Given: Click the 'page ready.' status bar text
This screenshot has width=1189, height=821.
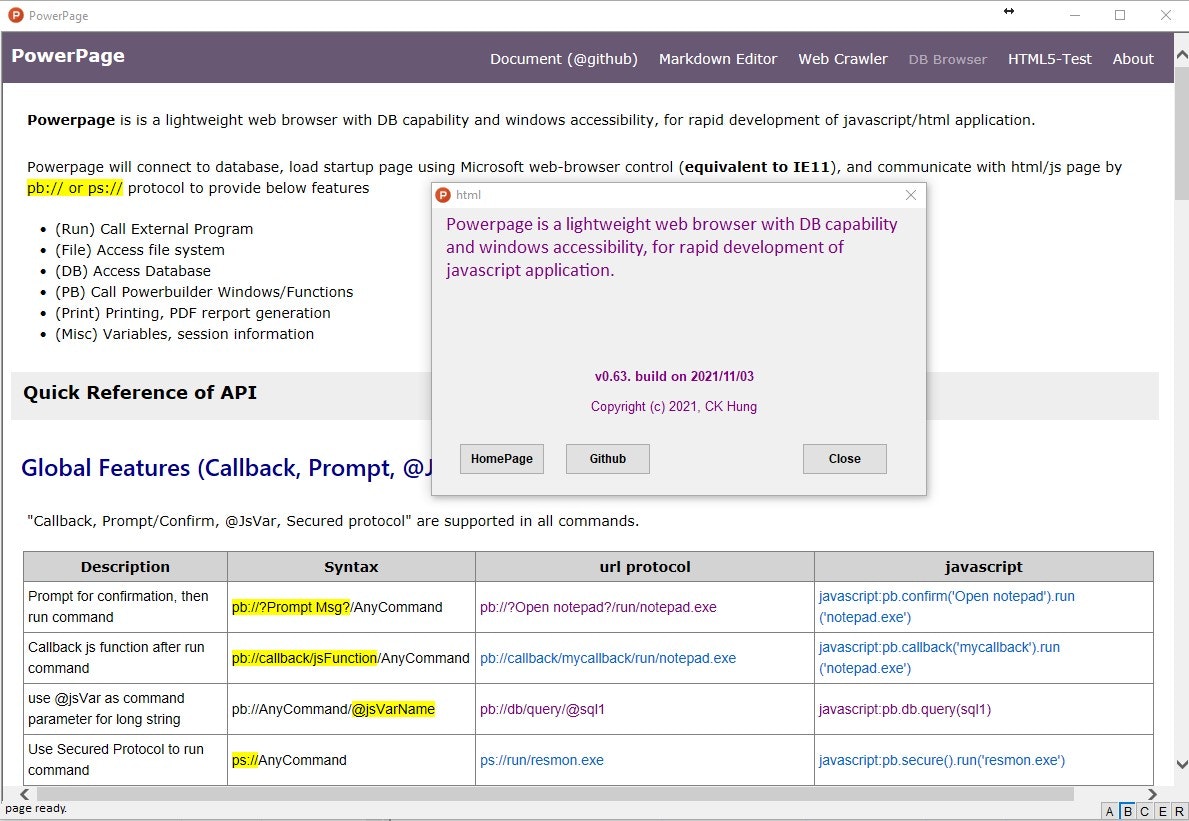Looking at the screenshot, I should [36, 809].
